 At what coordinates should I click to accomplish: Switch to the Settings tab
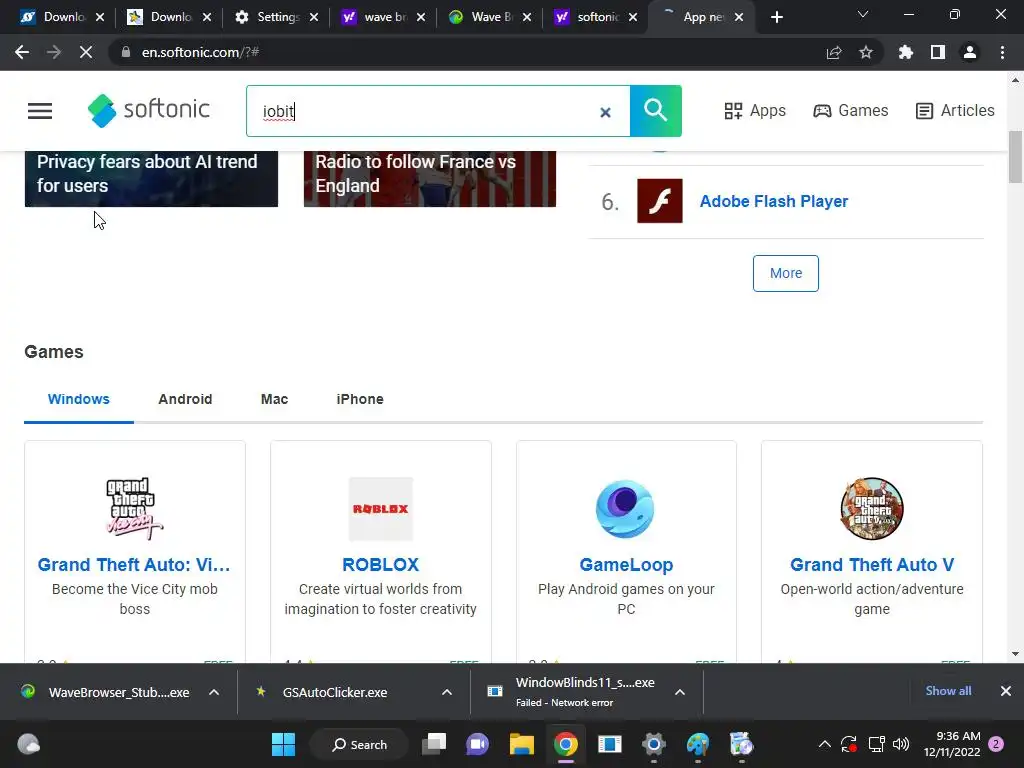(276, 17)
